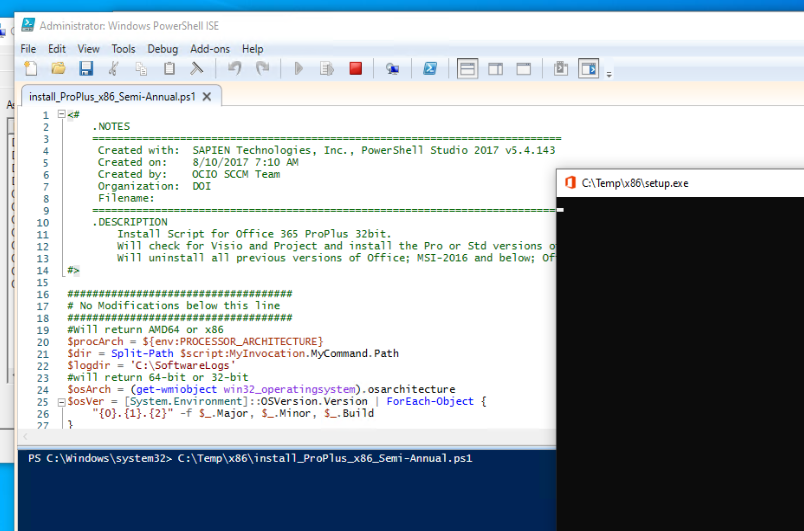804x531 pixels.
Task: Click the Show Command Window icon
Action: point(560,68)
